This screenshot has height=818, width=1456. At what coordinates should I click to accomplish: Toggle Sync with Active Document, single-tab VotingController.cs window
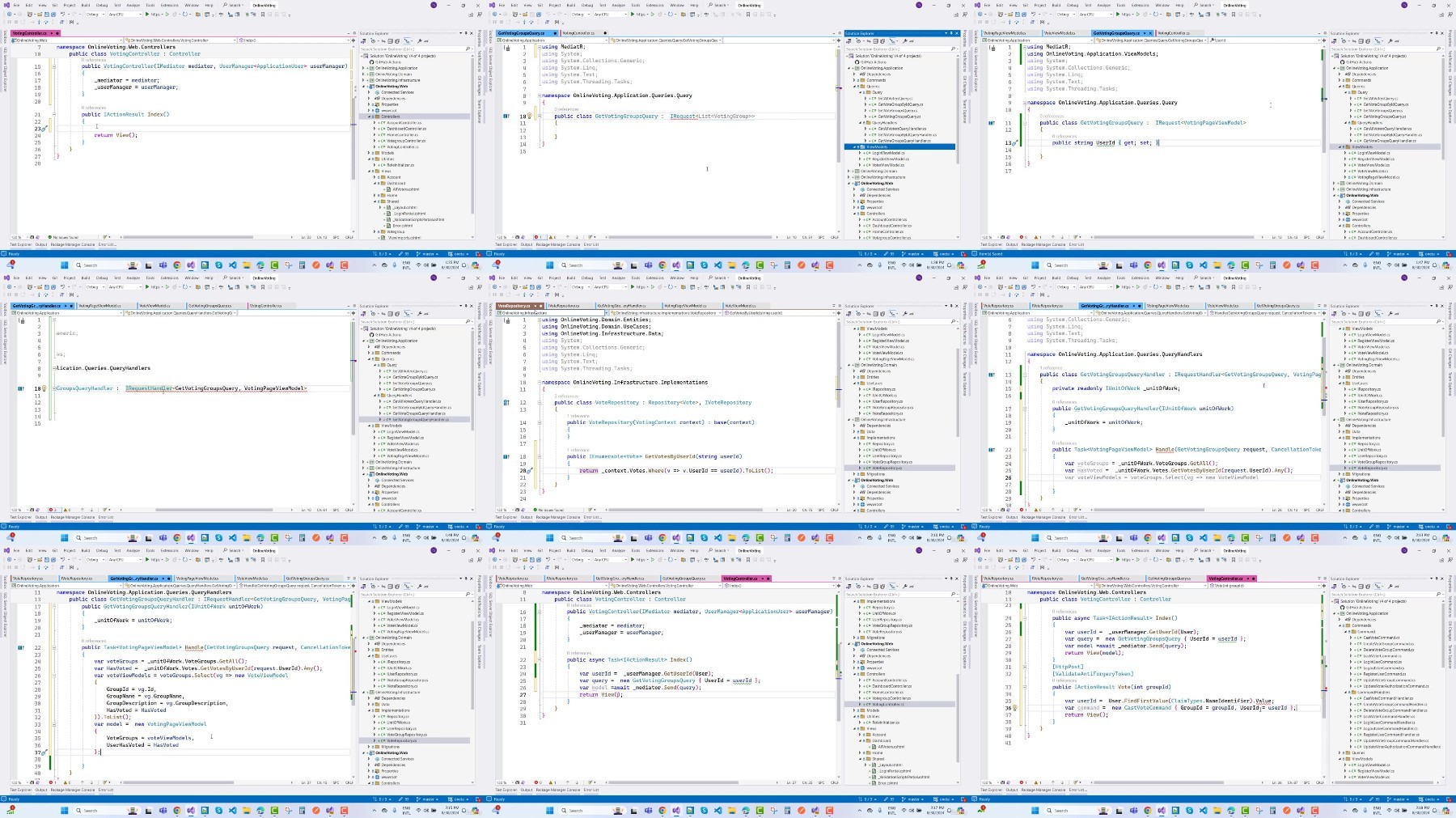(383, 41)
